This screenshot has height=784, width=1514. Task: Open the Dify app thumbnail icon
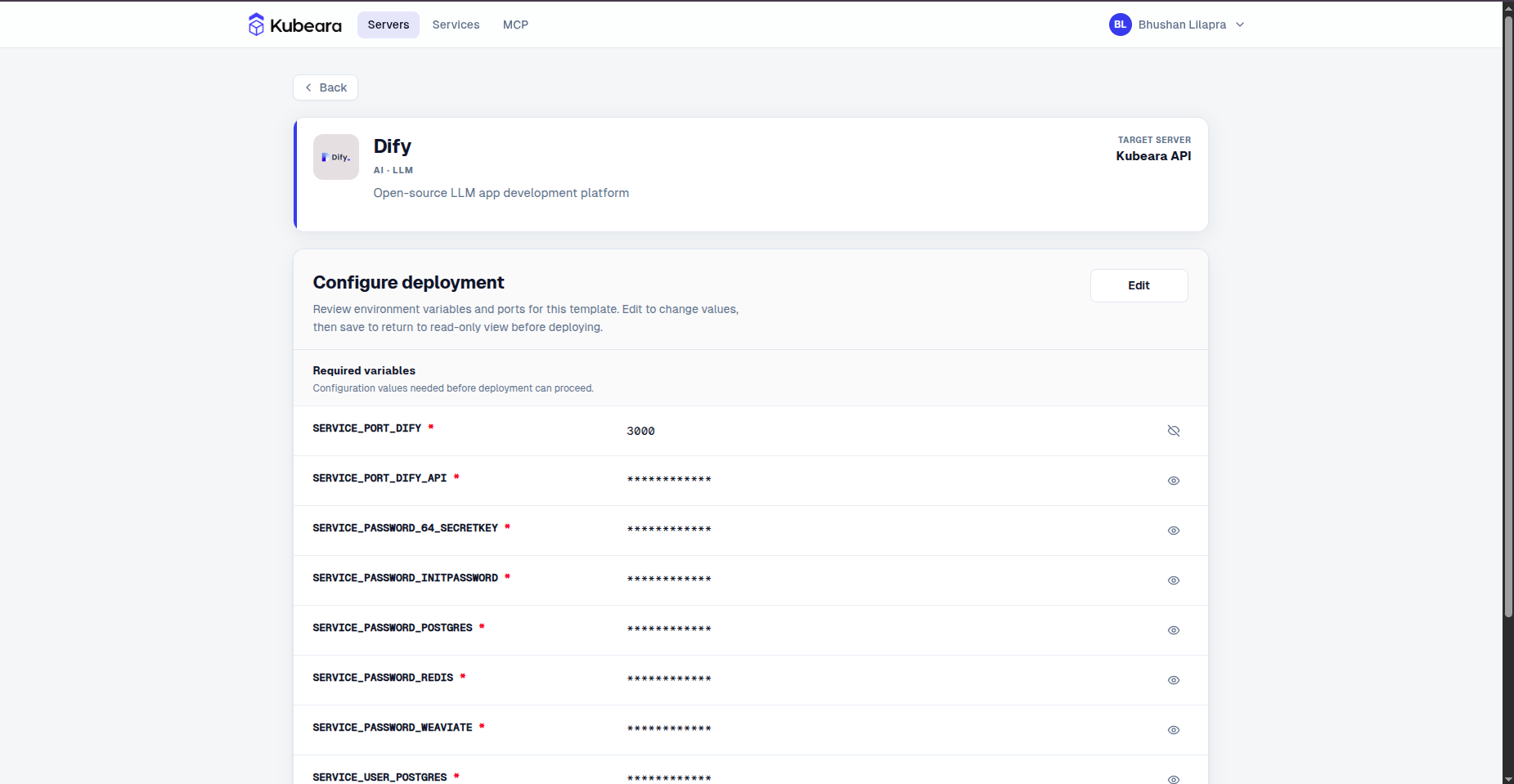(336, 157)
